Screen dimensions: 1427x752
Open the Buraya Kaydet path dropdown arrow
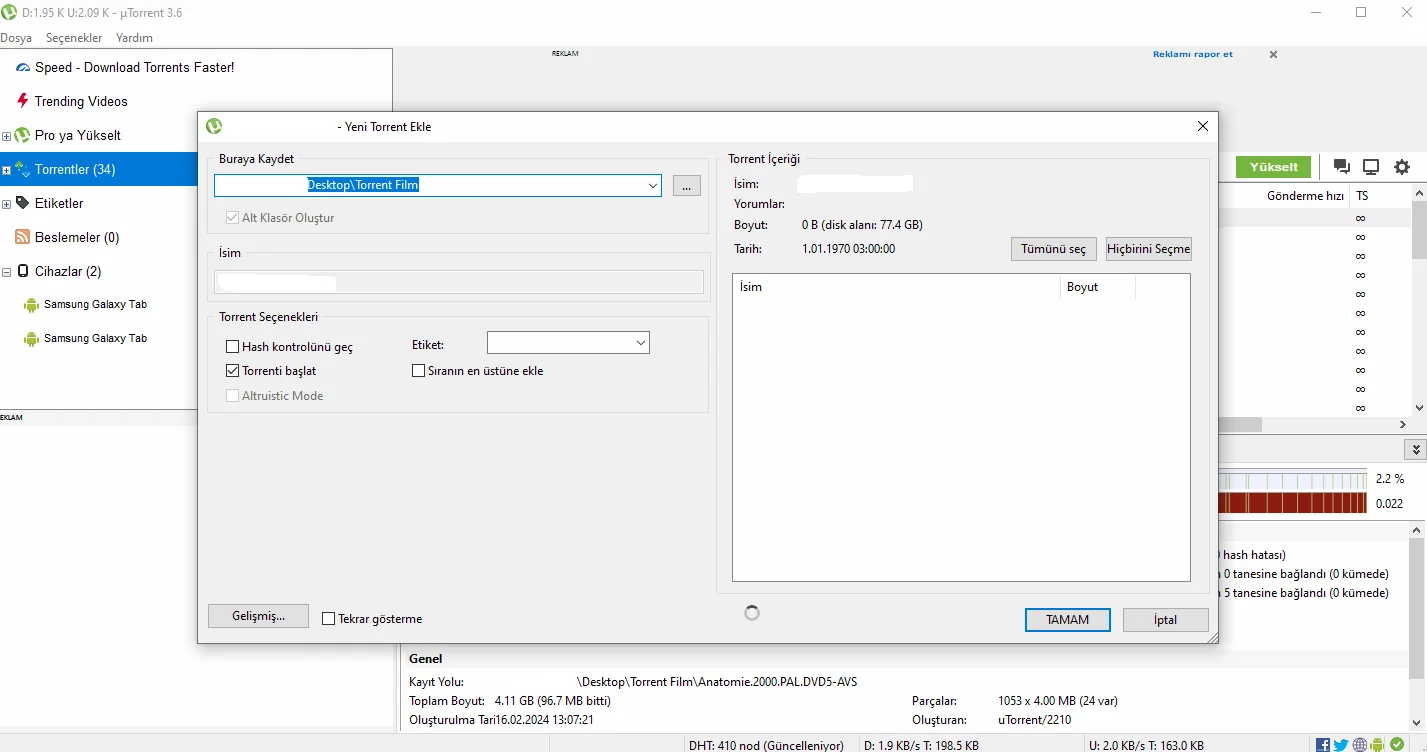(x=652, y=185)
